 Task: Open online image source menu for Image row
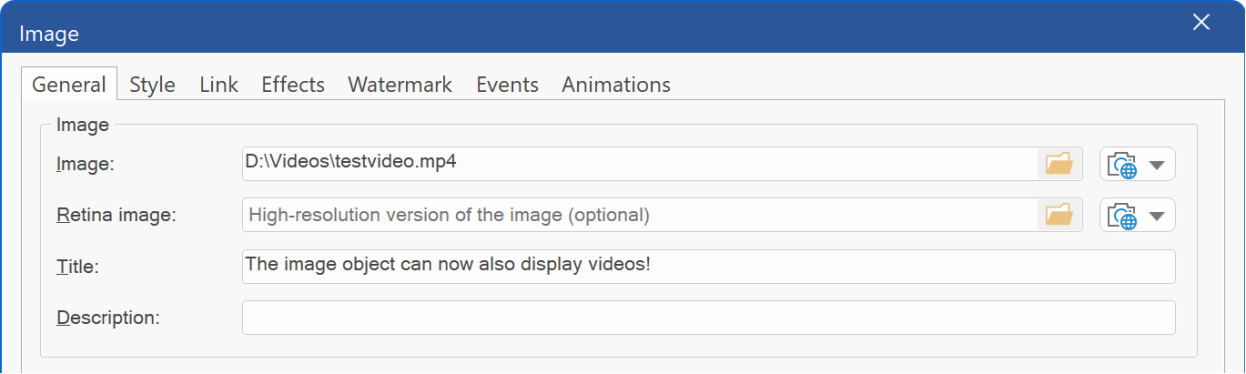[x=1137, y=164]
